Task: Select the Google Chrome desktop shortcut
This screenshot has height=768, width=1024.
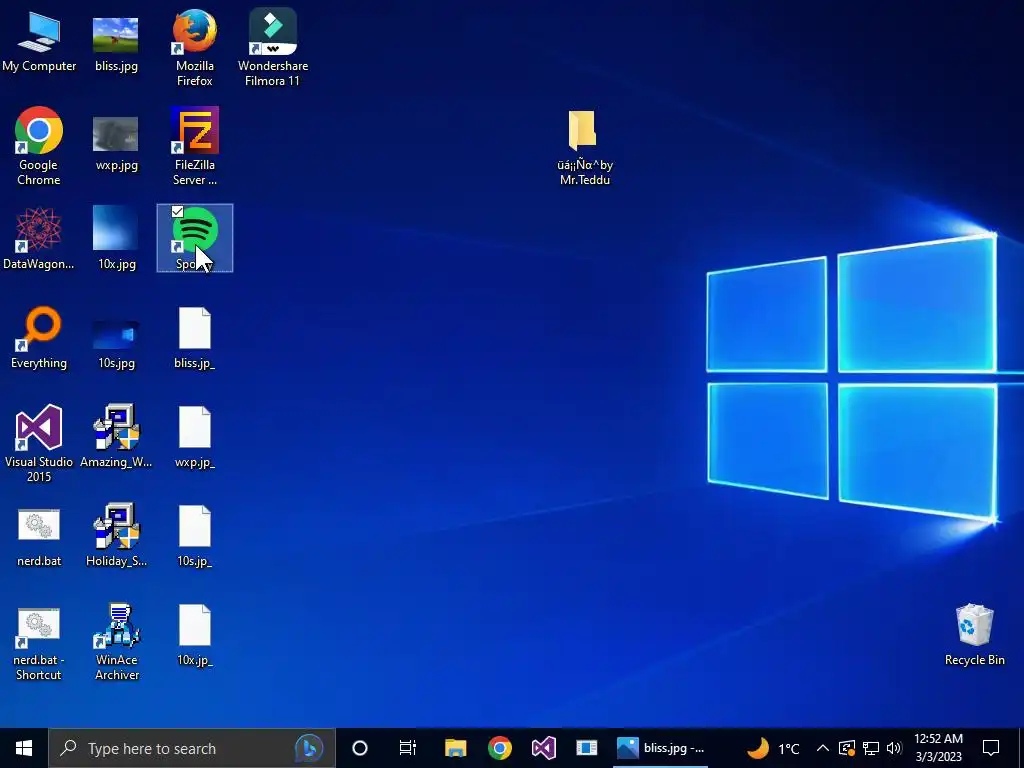Action: coord(39,145)
